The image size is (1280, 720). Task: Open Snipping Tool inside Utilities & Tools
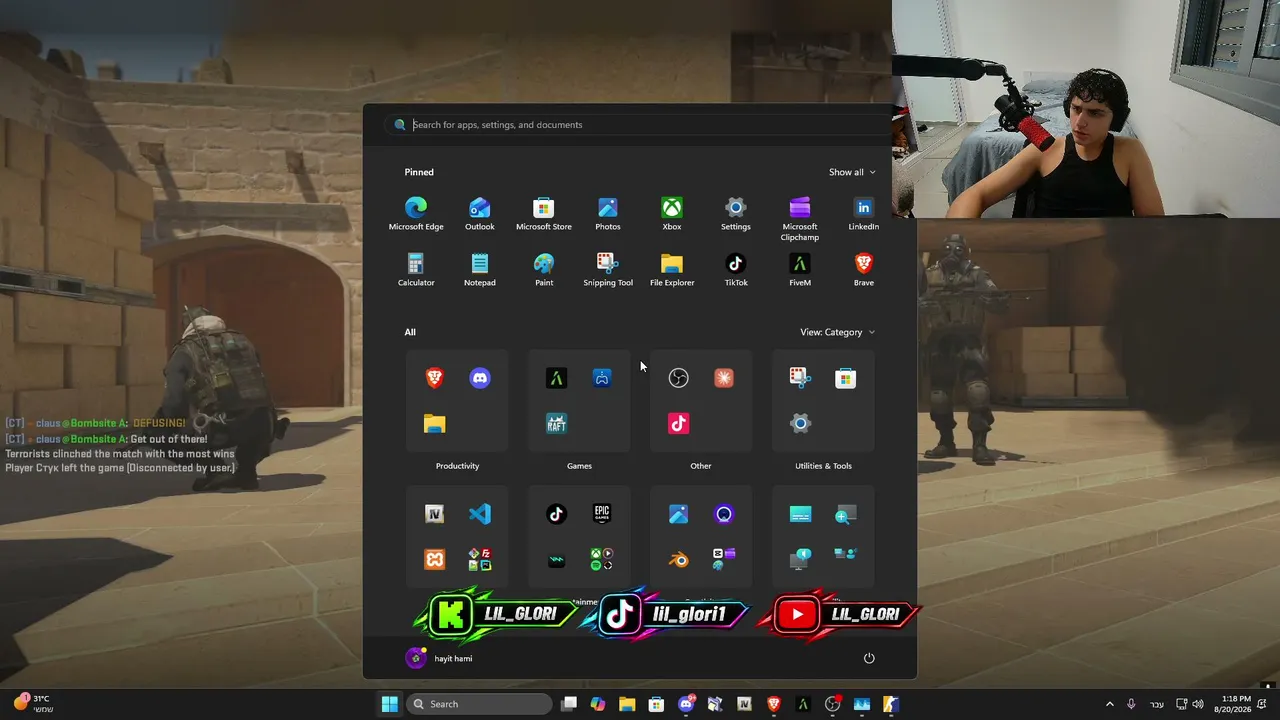coord(800,378)
